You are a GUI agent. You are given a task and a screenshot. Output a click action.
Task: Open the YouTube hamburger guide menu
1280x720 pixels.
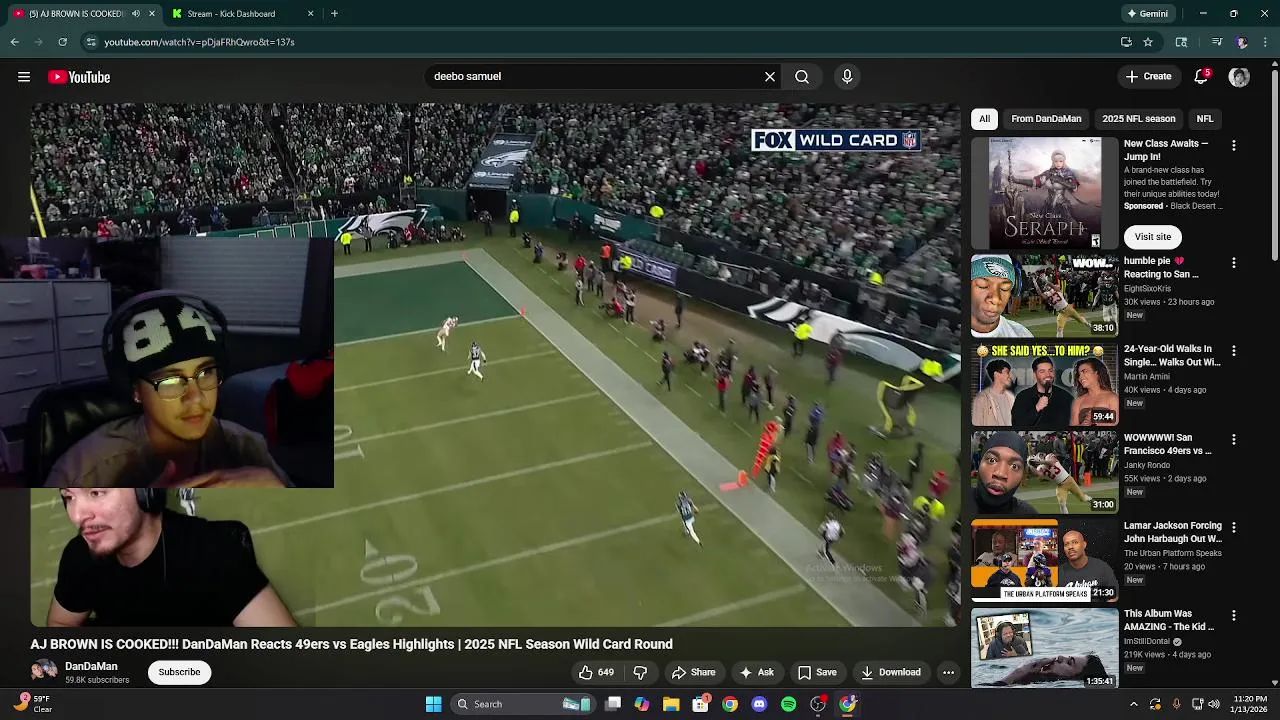pyautogui.click(x=24, y=77)
